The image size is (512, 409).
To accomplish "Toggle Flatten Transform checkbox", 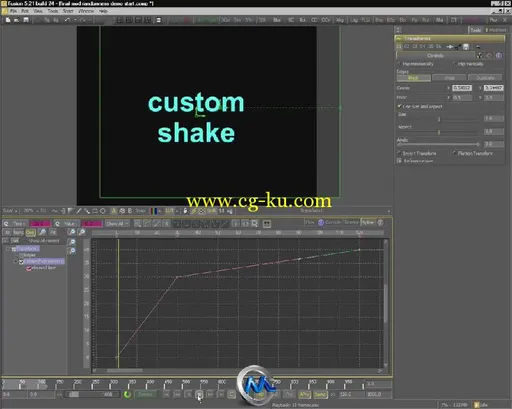I will 454,153.
